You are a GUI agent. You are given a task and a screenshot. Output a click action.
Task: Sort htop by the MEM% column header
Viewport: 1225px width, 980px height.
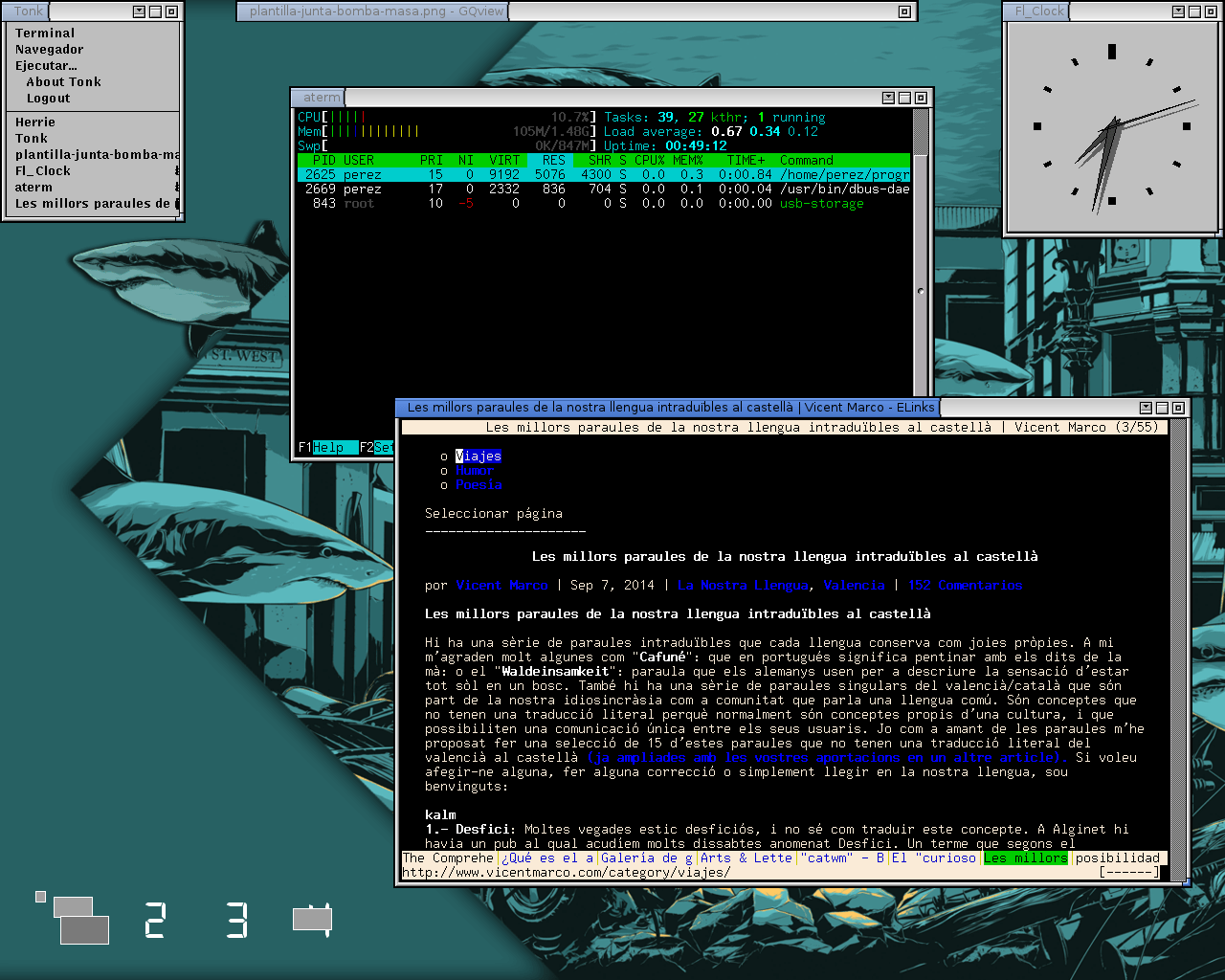688,161
